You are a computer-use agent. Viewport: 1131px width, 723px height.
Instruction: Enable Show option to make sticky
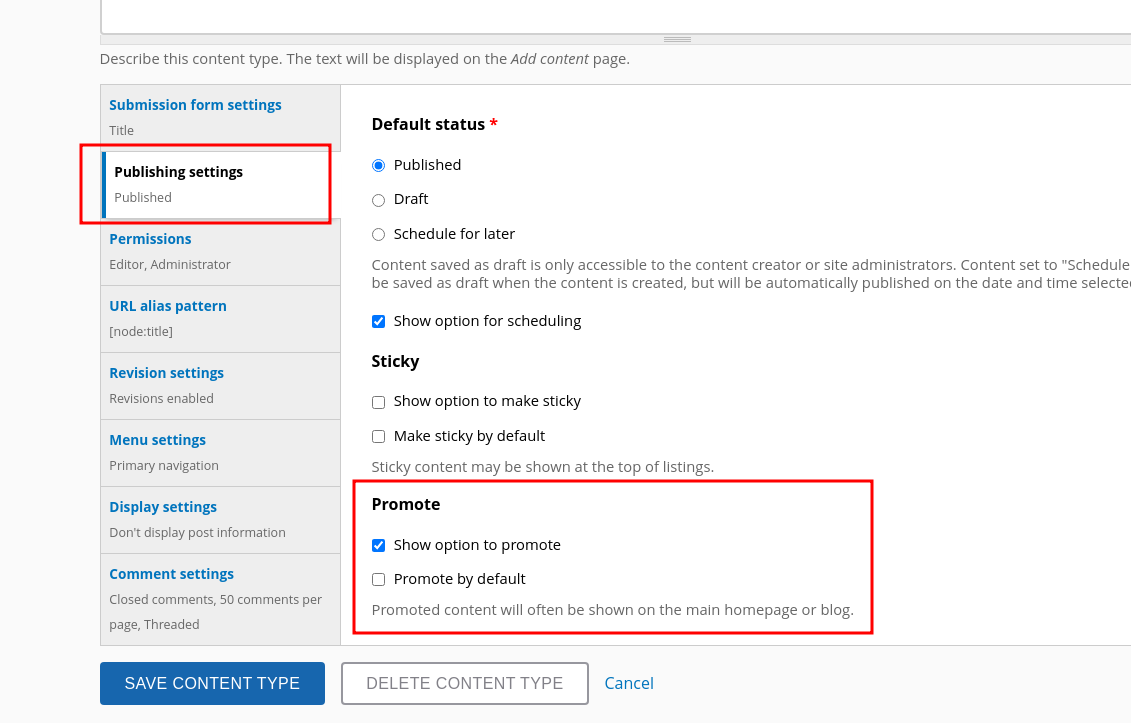coord(378,403)
